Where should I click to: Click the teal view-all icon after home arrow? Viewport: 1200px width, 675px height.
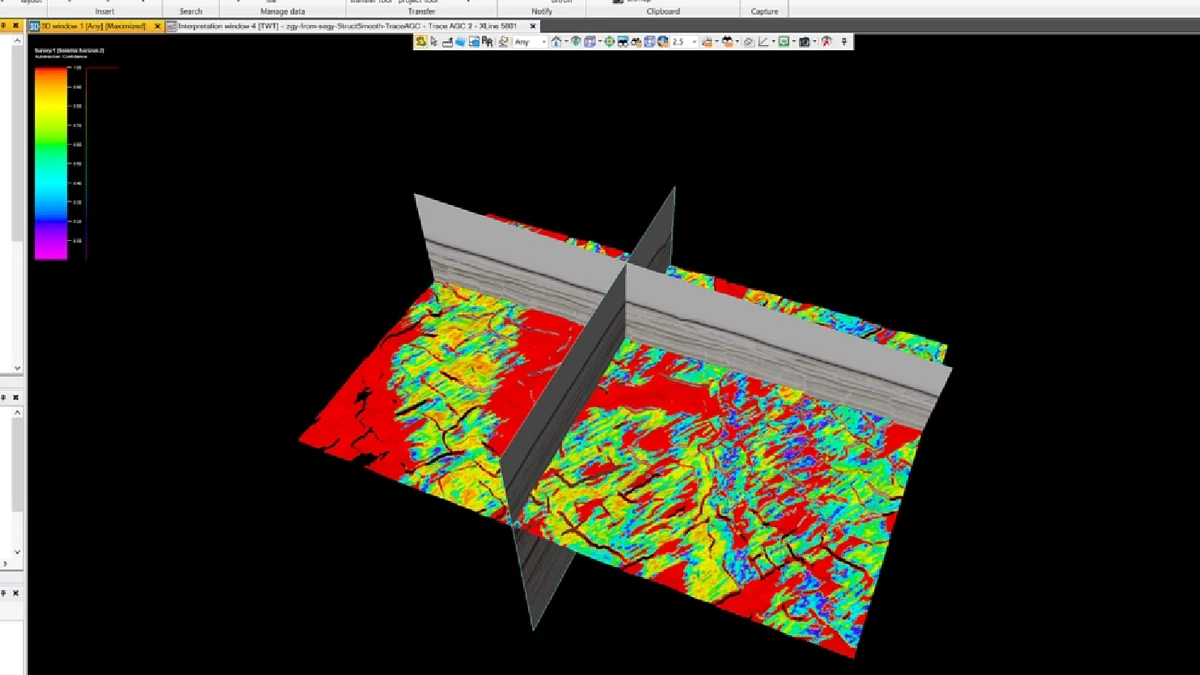(574, 42)
